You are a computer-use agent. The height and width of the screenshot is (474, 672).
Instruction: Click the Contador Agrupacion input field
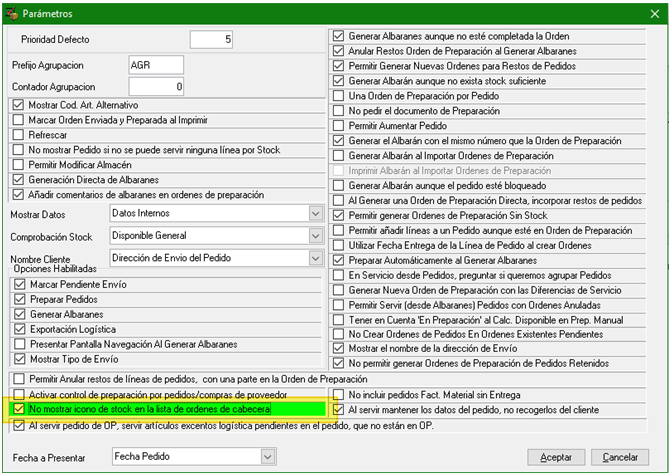point(156,87)
